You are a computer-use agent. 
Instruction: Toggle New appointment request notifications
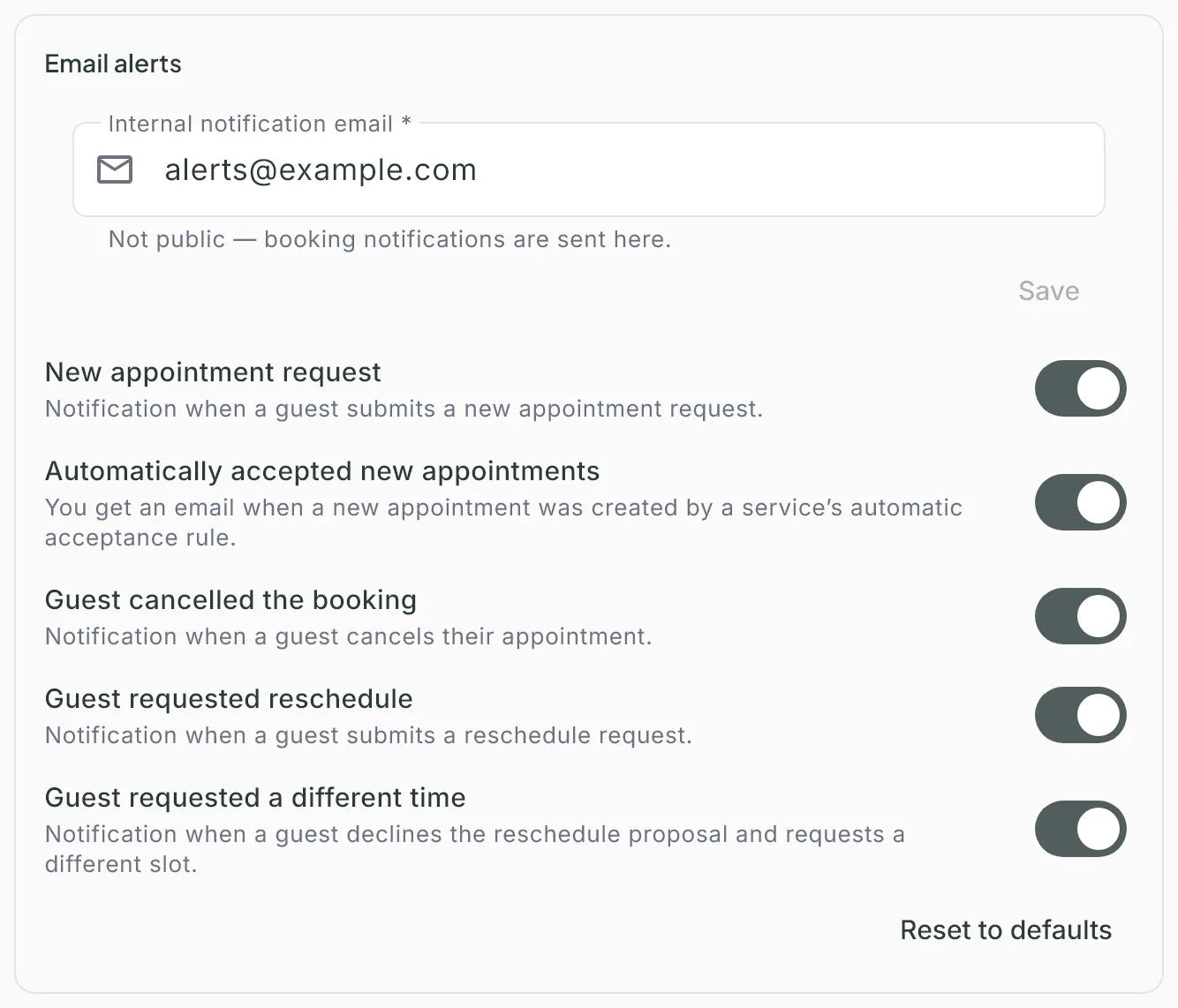point(1080,388)
